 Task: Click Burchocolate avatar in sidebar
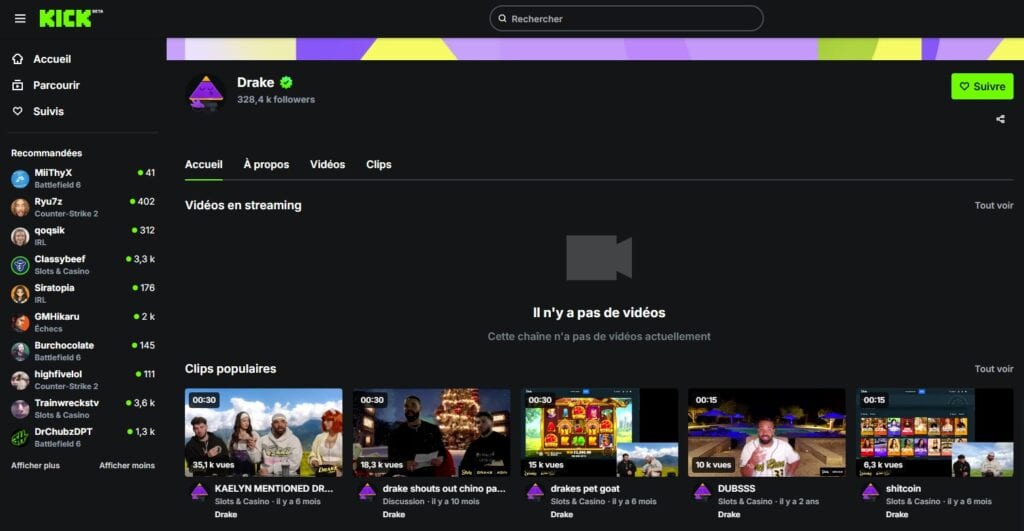click(x=20, y=351)
